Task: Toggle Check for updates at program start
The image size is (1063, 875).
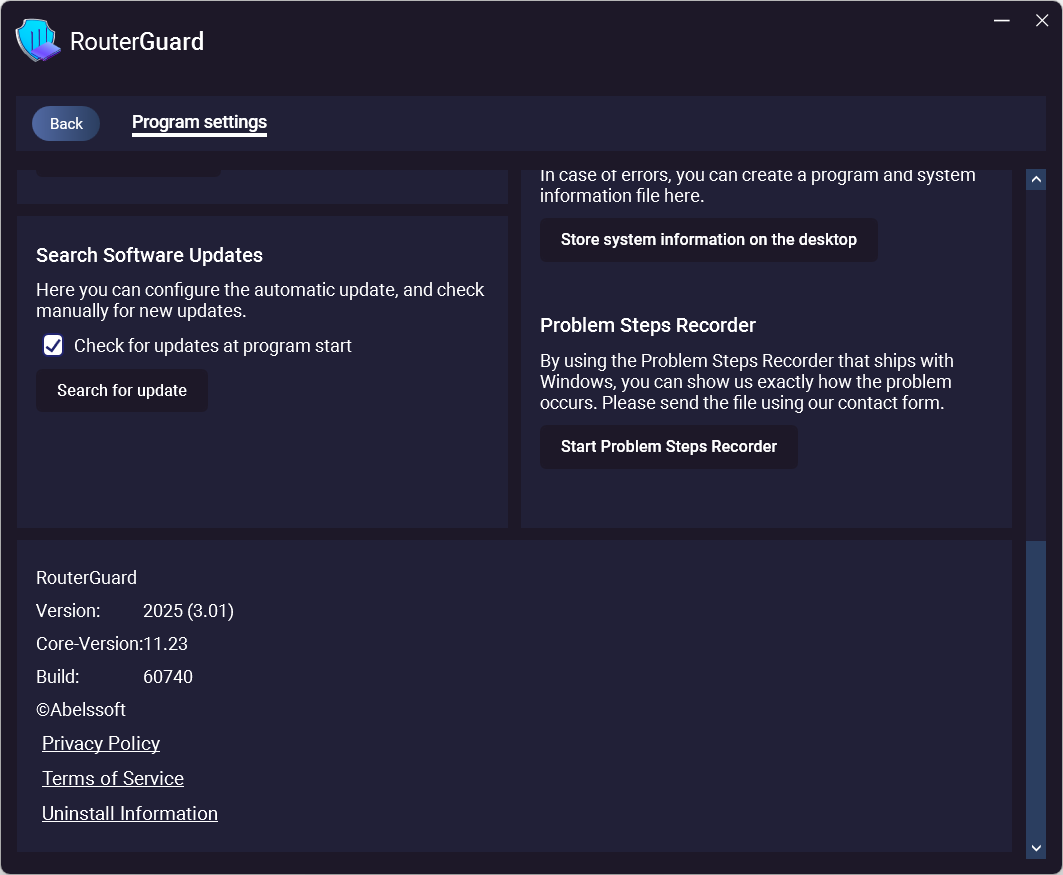Action: pos(53,346)
